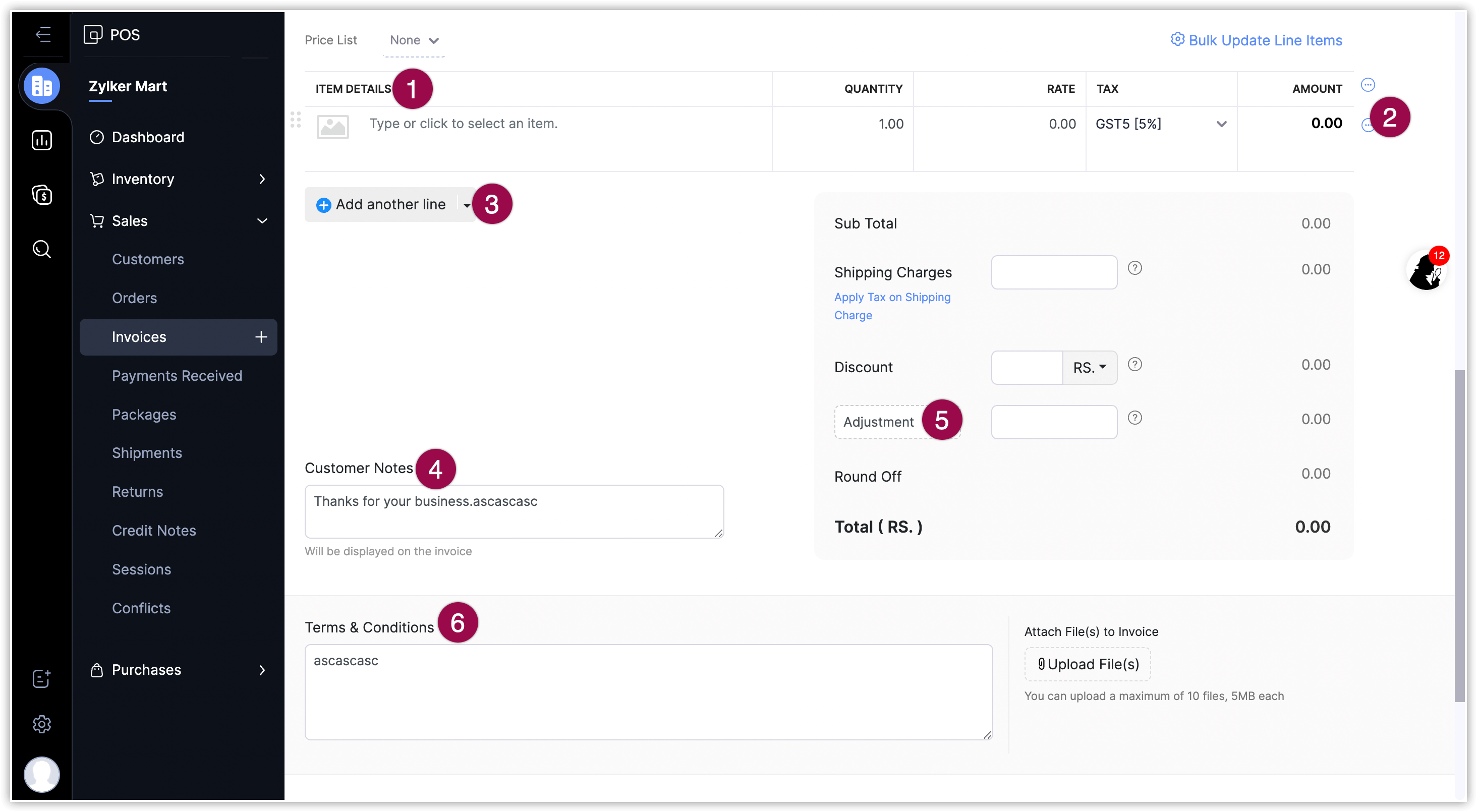1477x812 pixels.
Task: Click the settings gear icon in sidebar
Action: pos(42,724)
